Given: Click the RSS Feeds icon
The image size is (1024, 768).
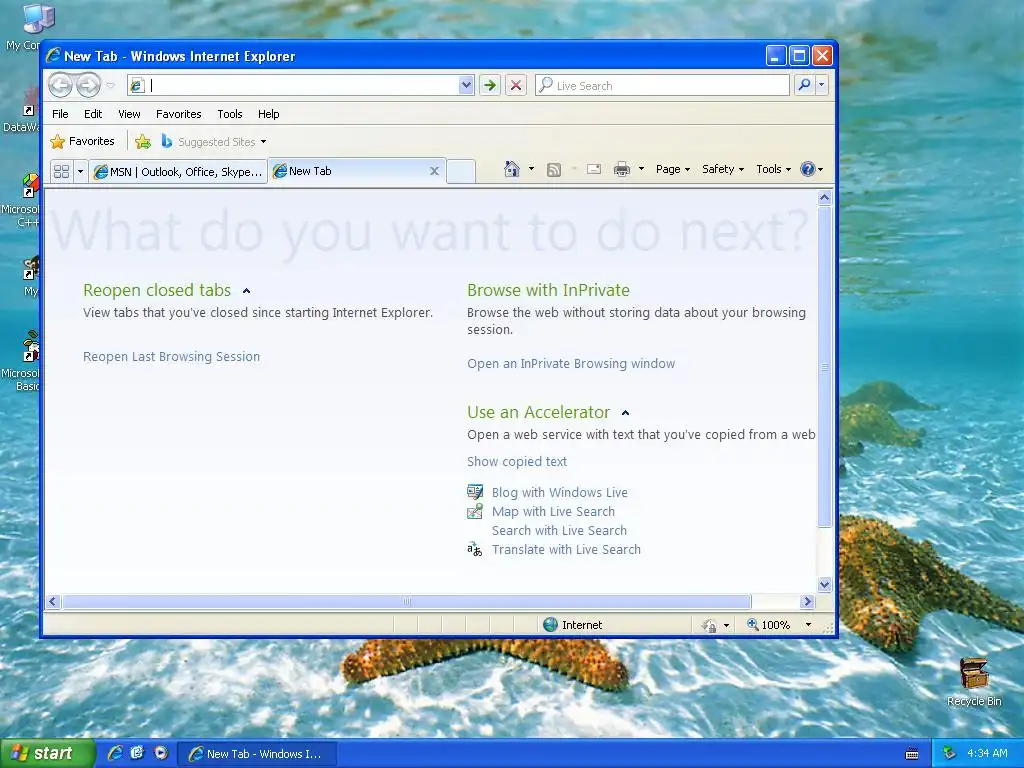Looking at the screenshot, I should coord(554,170).
